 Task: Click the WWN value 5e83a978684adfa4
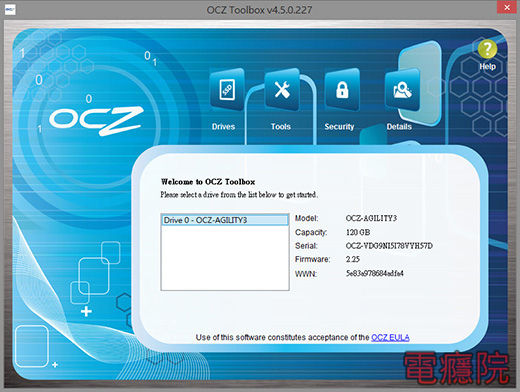(375, 273)
